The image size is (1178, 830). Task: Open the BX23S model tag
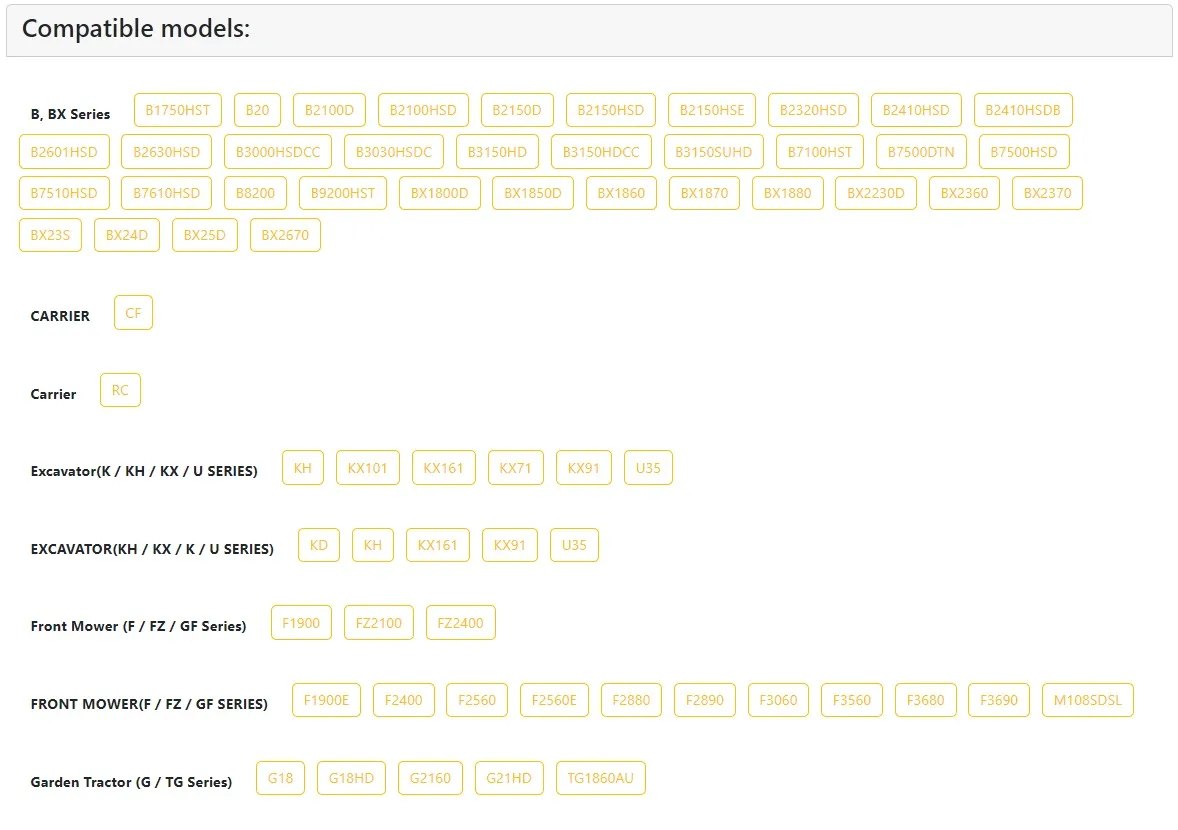click(x=50, y=235)
